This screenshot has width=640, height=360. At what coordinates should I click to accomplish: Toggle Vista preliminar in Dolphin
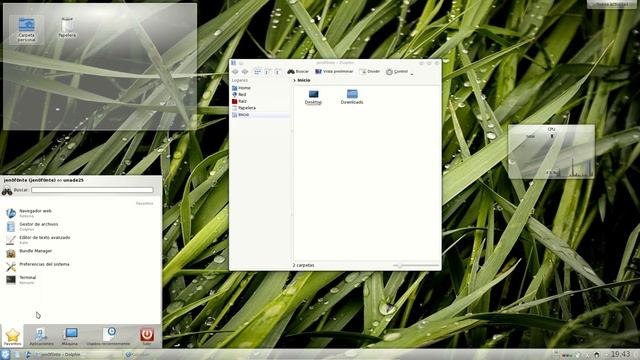point(334,71)
